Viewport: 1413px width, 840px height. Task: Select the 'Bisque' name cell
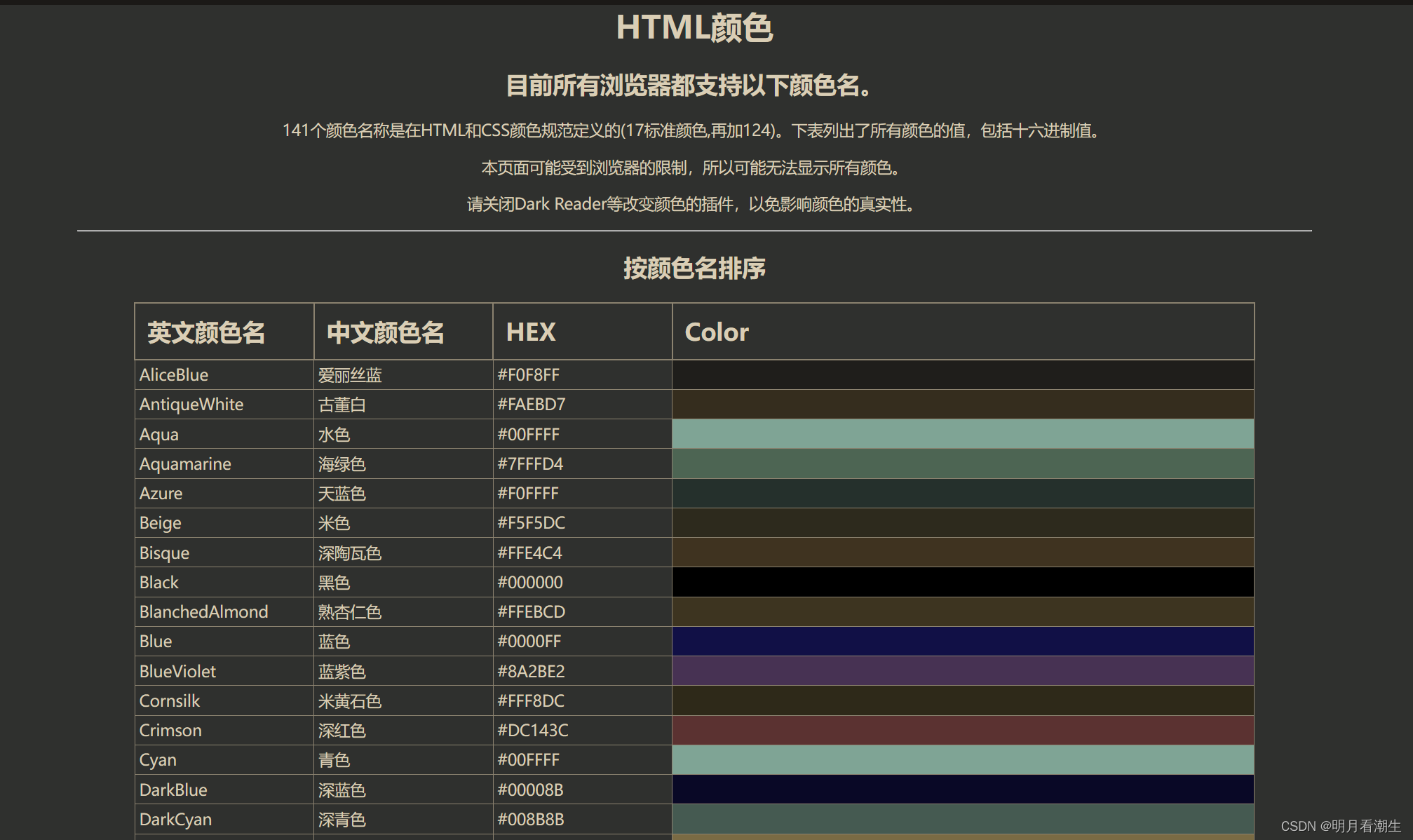(224, 553)
